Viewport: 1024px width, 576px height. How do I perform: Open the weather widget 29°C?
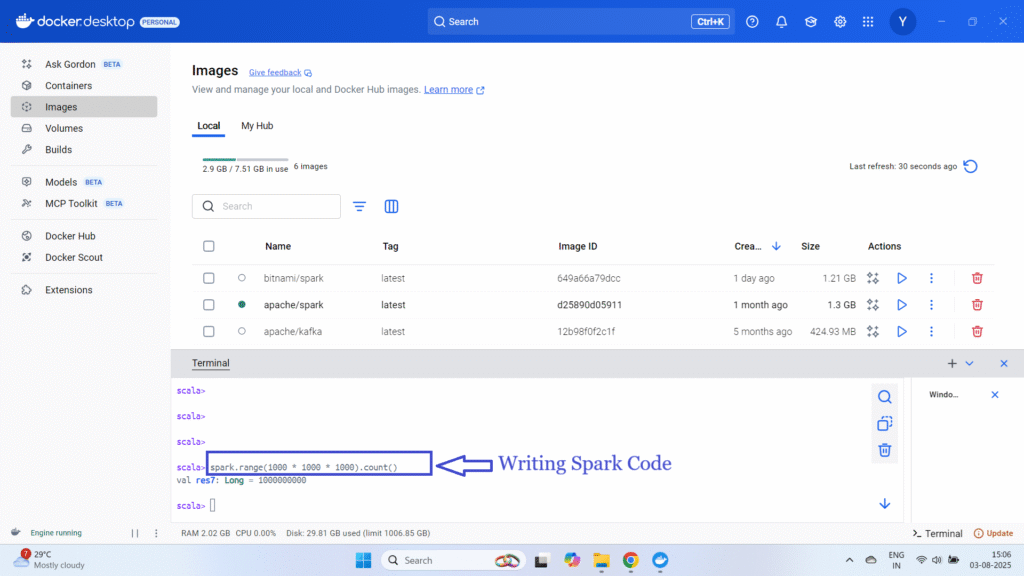pyautogui.click(x=51, y=560)
